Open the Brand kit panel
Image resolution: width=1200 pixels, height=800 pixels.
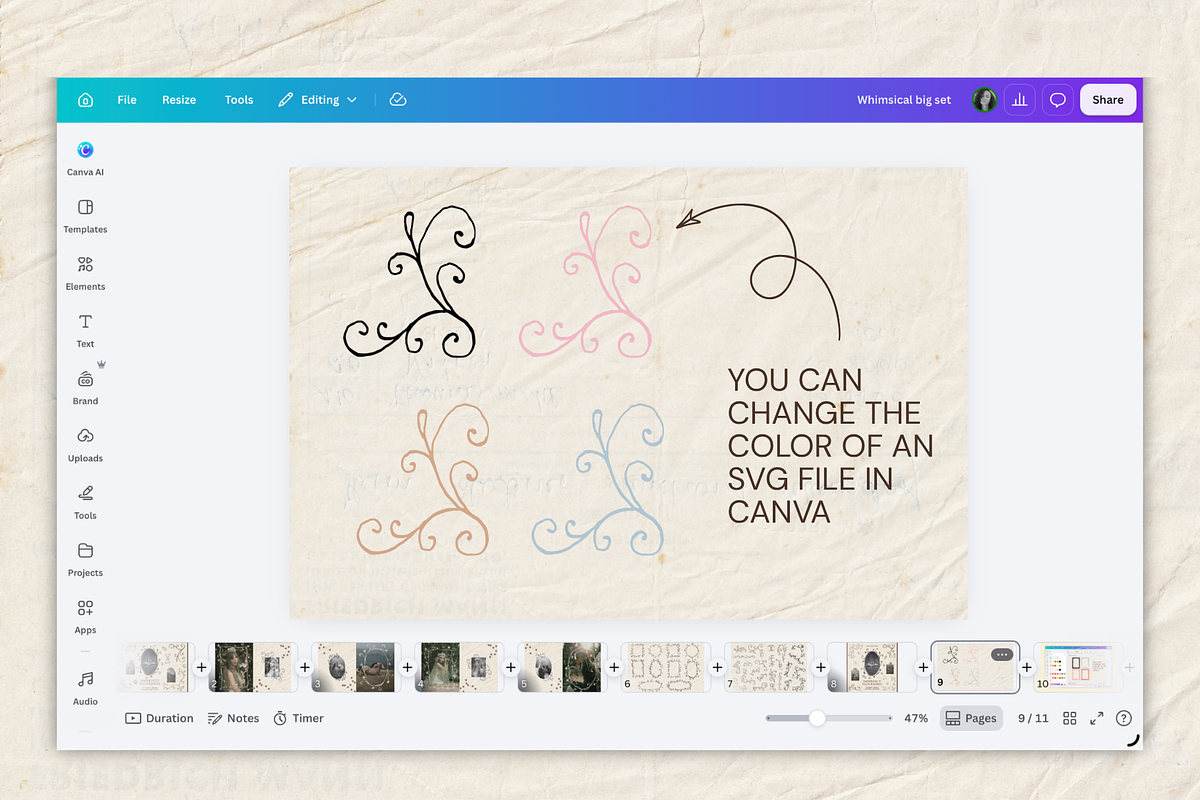point(85,388)
